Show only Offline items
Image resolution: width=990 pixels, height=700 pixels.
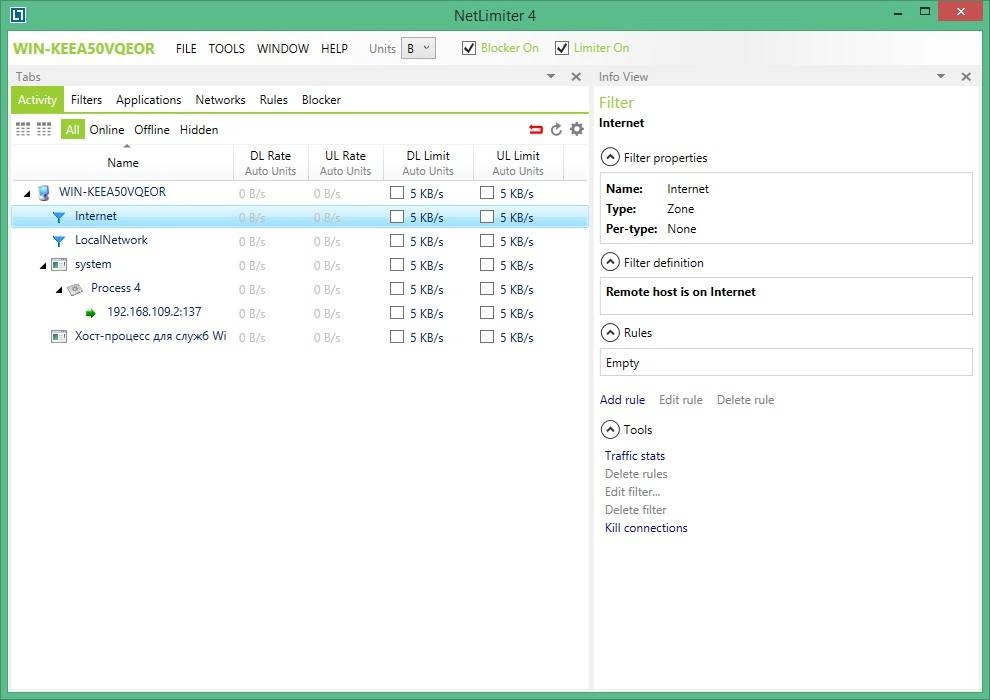click(152, 129)
